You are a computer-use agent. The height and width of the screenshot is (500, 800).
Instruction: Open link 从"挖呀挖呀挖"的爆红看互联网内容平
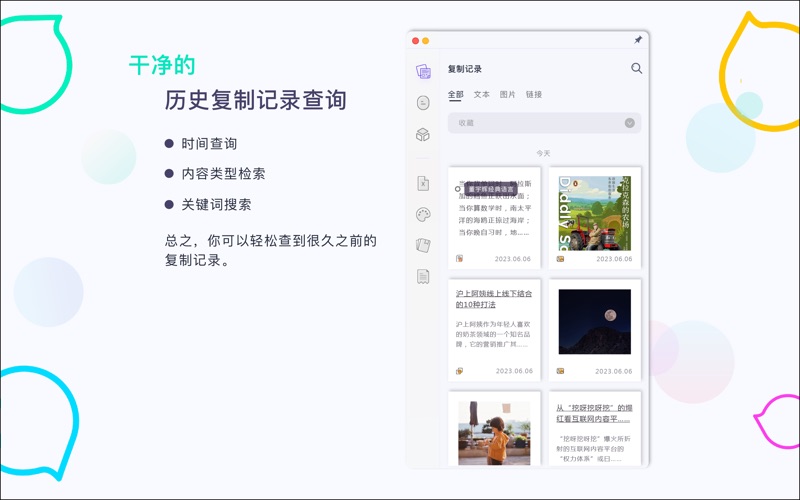pyautogui.click(x=594, y=413)
